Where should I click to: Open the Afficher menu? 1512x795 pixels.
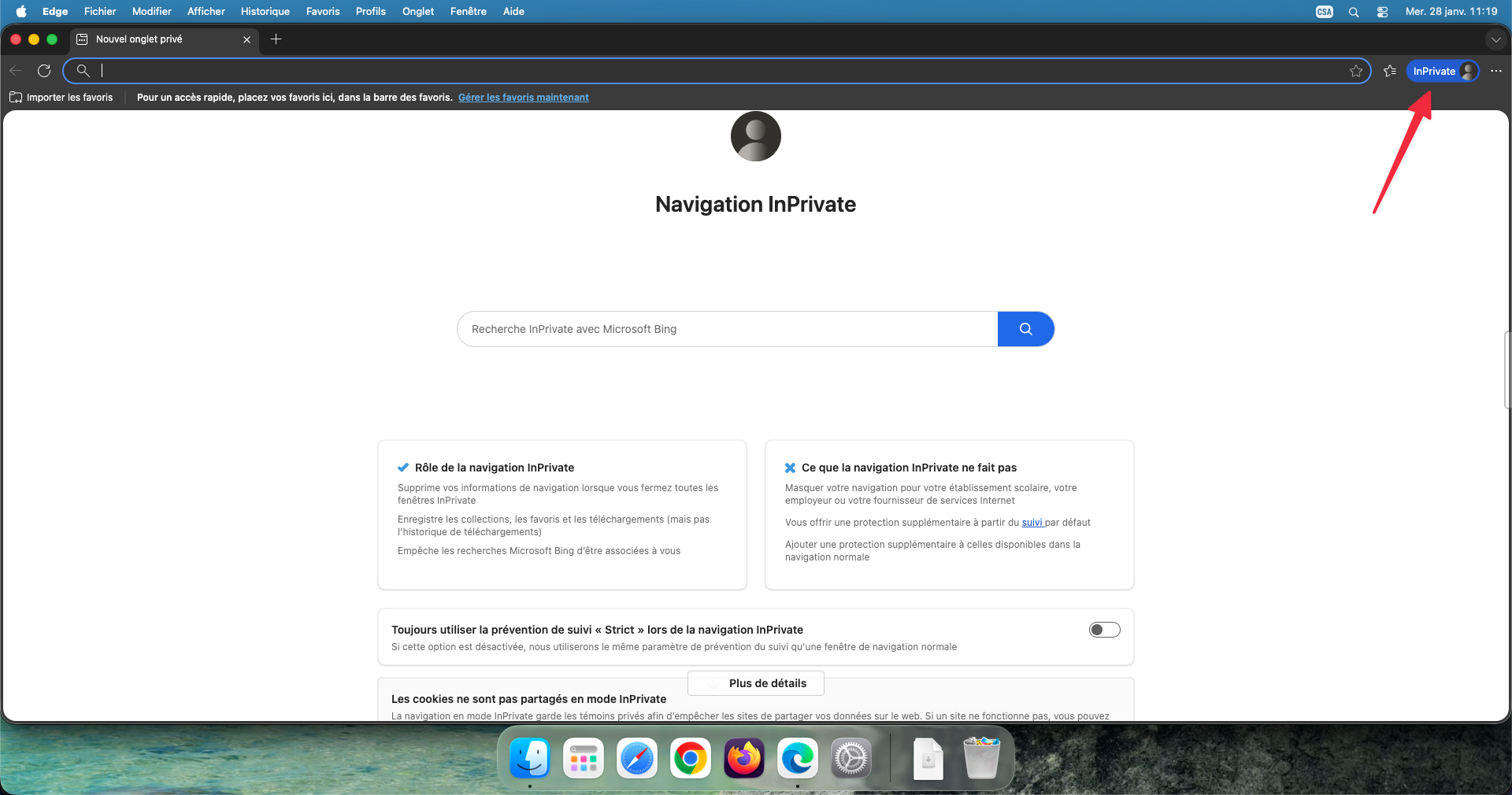(206, 11)
